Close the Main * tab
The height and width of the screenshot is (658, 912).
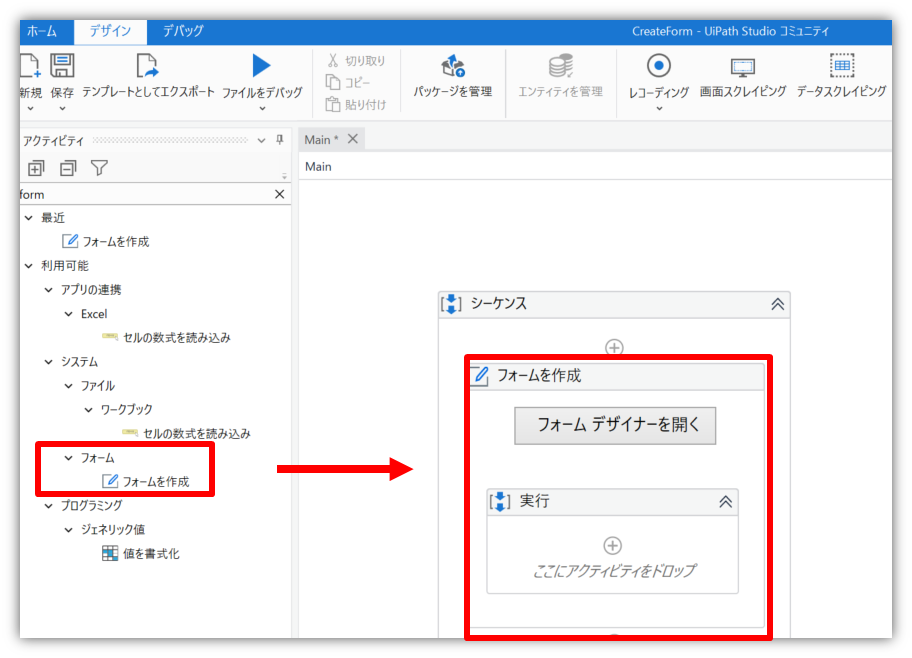pos(352,139)
